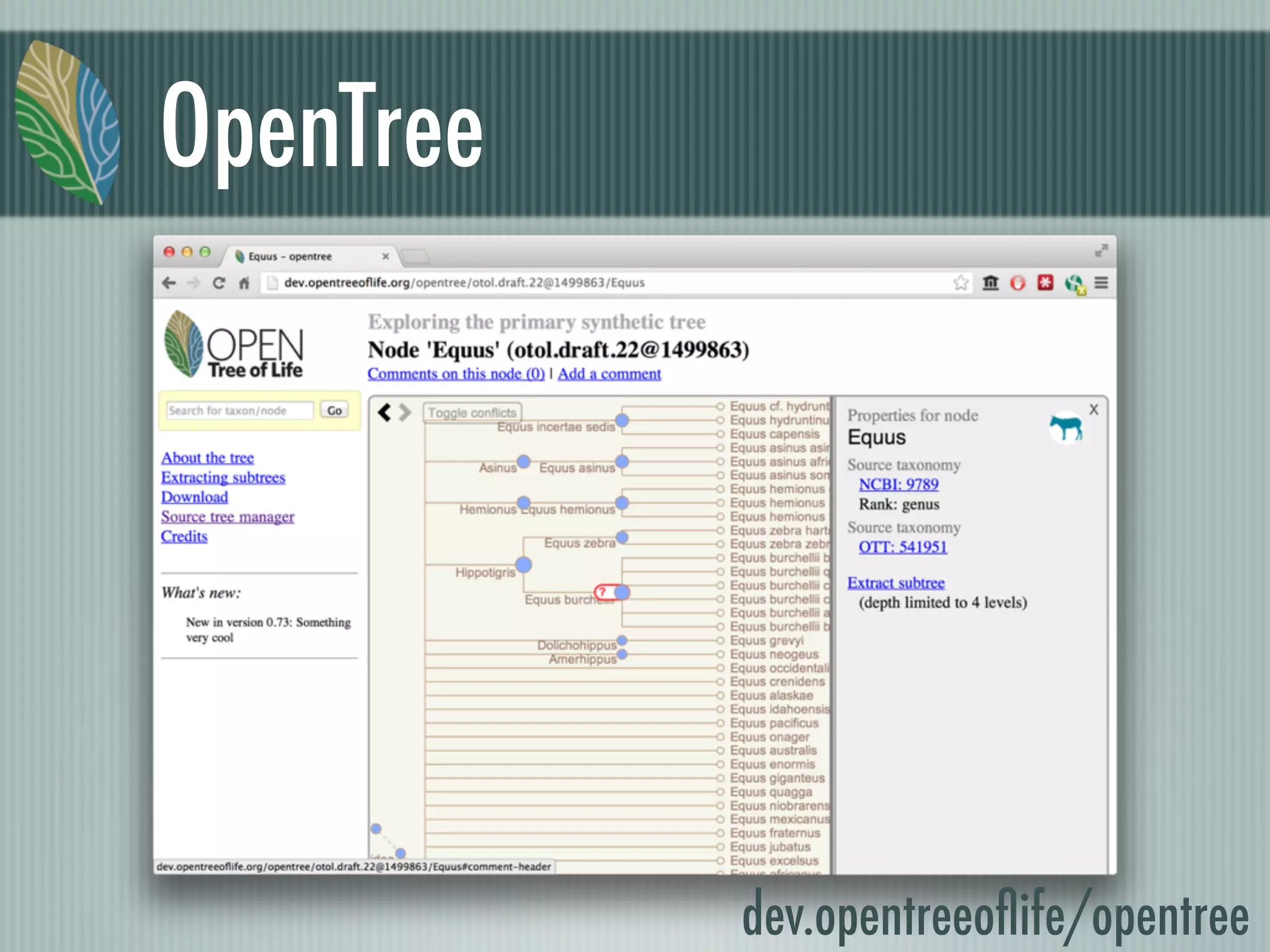Click the browser forward arrow button

point(194,283)
